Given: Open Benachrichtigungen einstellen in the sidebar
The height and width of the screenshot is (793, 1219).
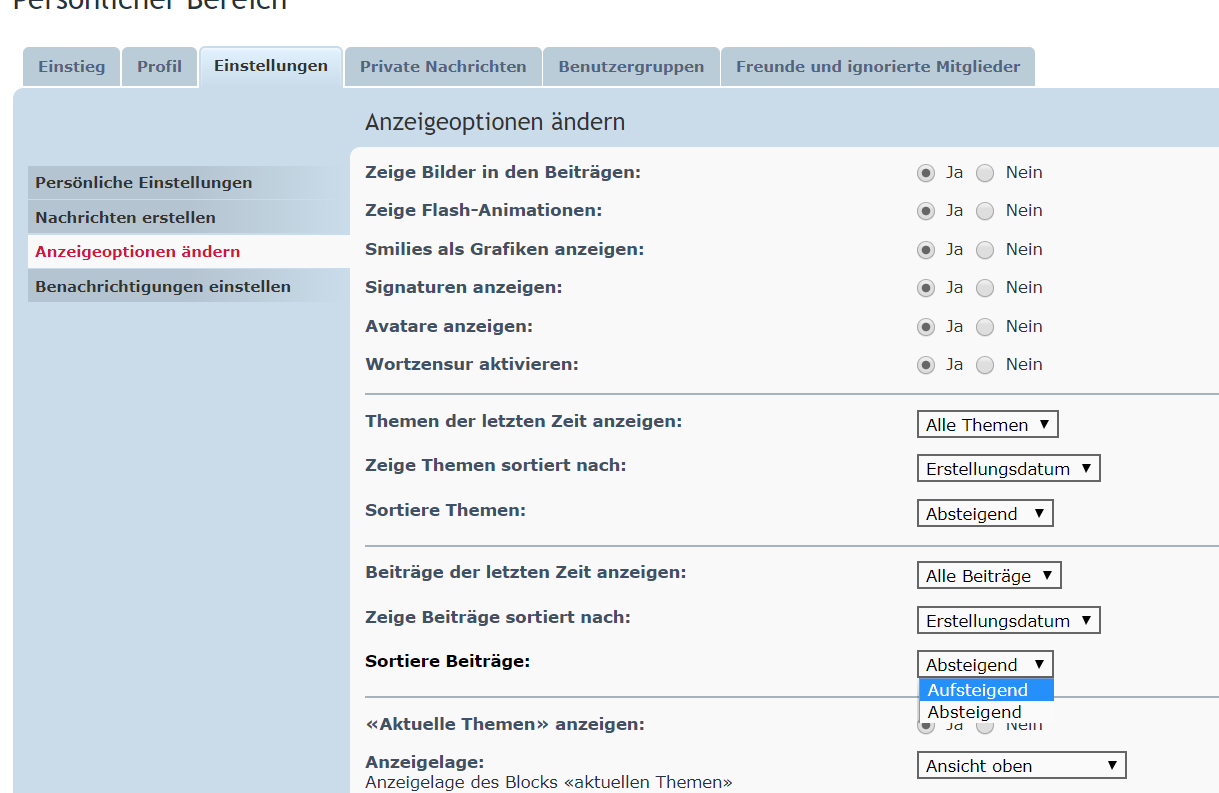Looking at the screenshot, I should pyautogui.click(x=163, y=287).
